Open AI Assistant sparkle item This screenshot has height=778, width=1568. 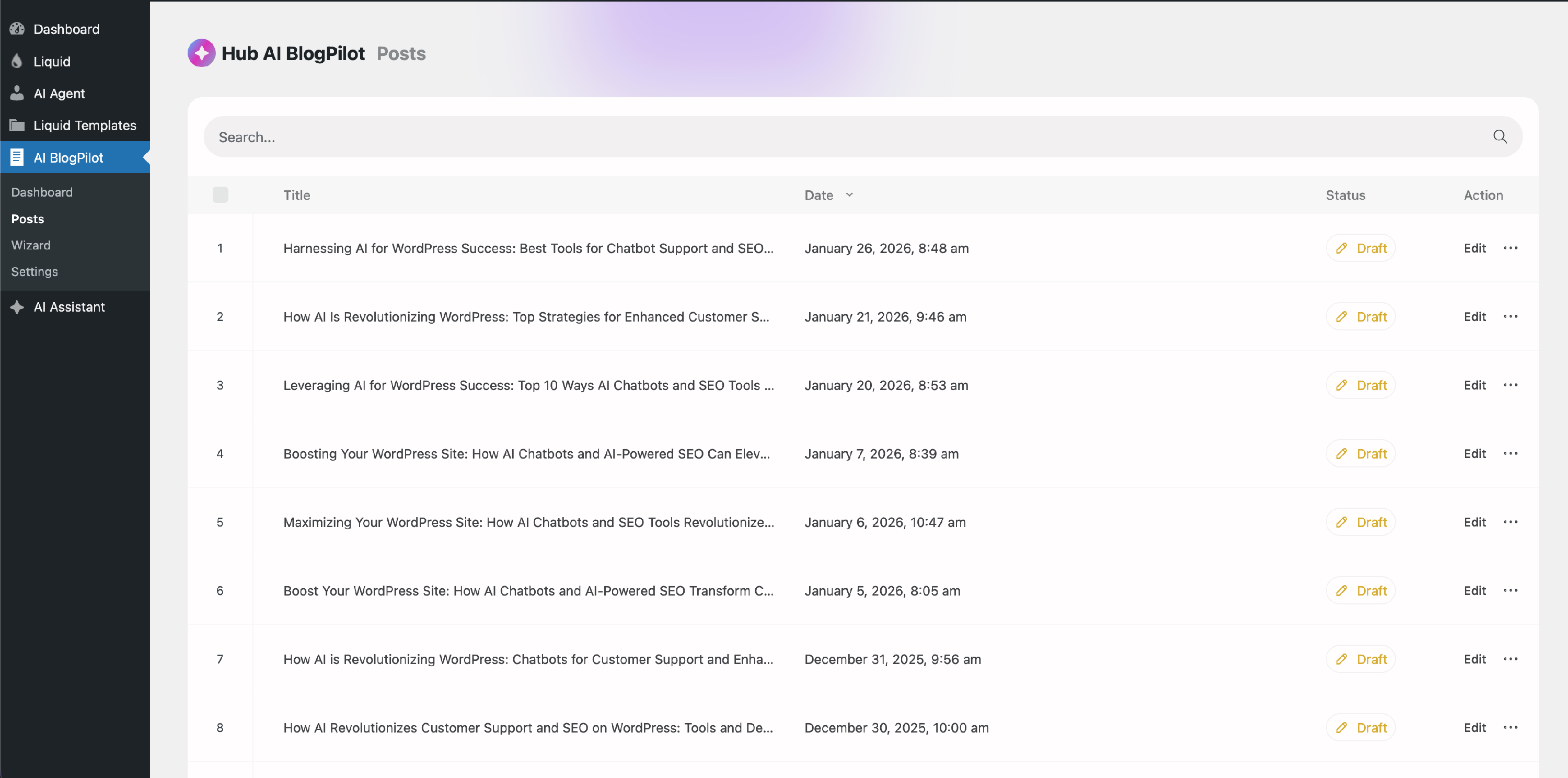[69, 307]
